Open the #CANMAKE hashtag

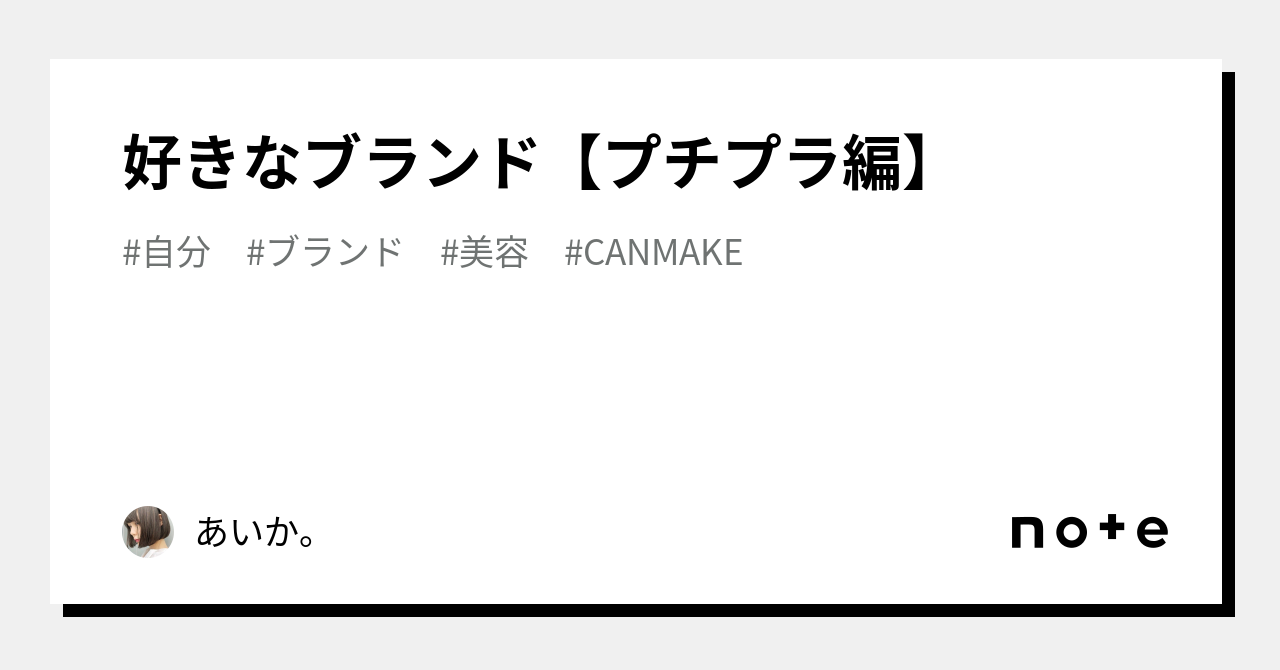653,253
